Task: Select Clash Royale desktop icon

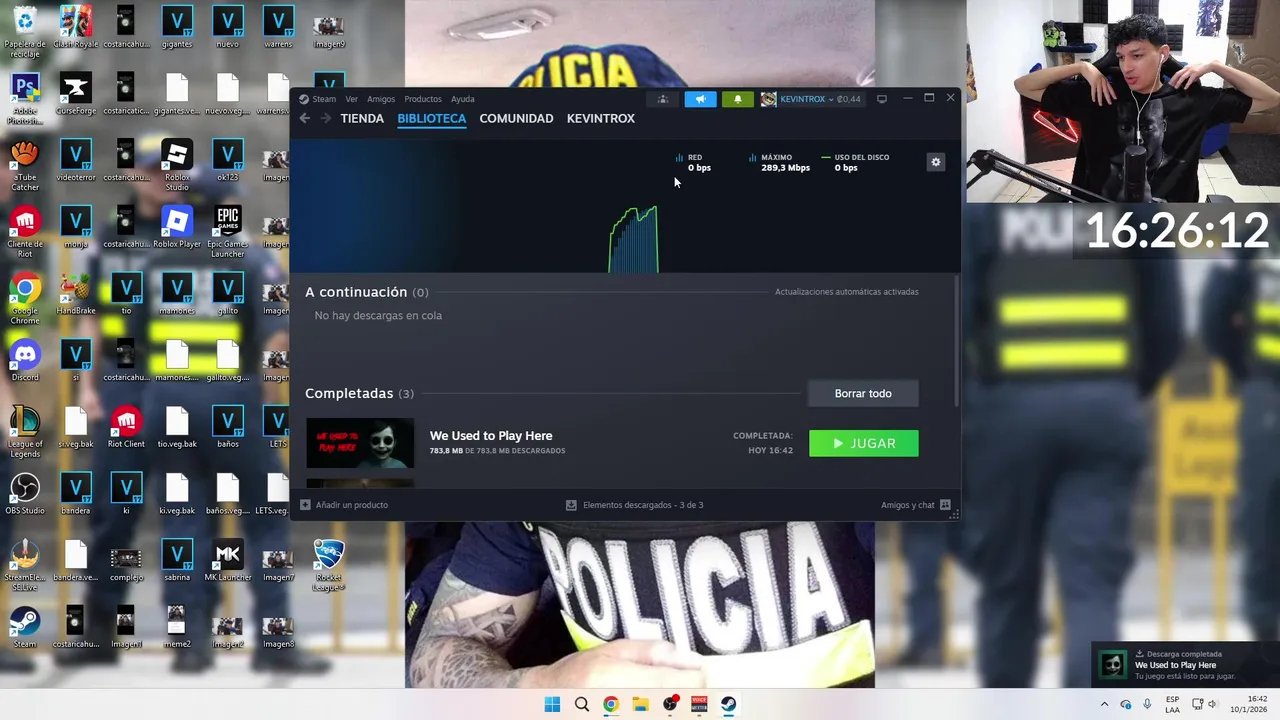Action: point(75,27)
